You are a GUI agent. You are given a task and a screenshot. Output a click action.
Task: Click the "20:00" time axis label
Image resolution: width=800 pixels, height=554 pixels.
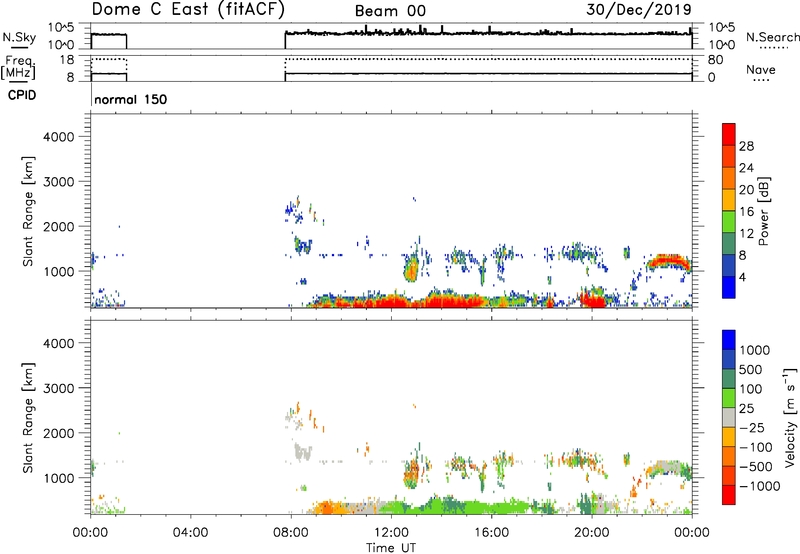(592, 533)
